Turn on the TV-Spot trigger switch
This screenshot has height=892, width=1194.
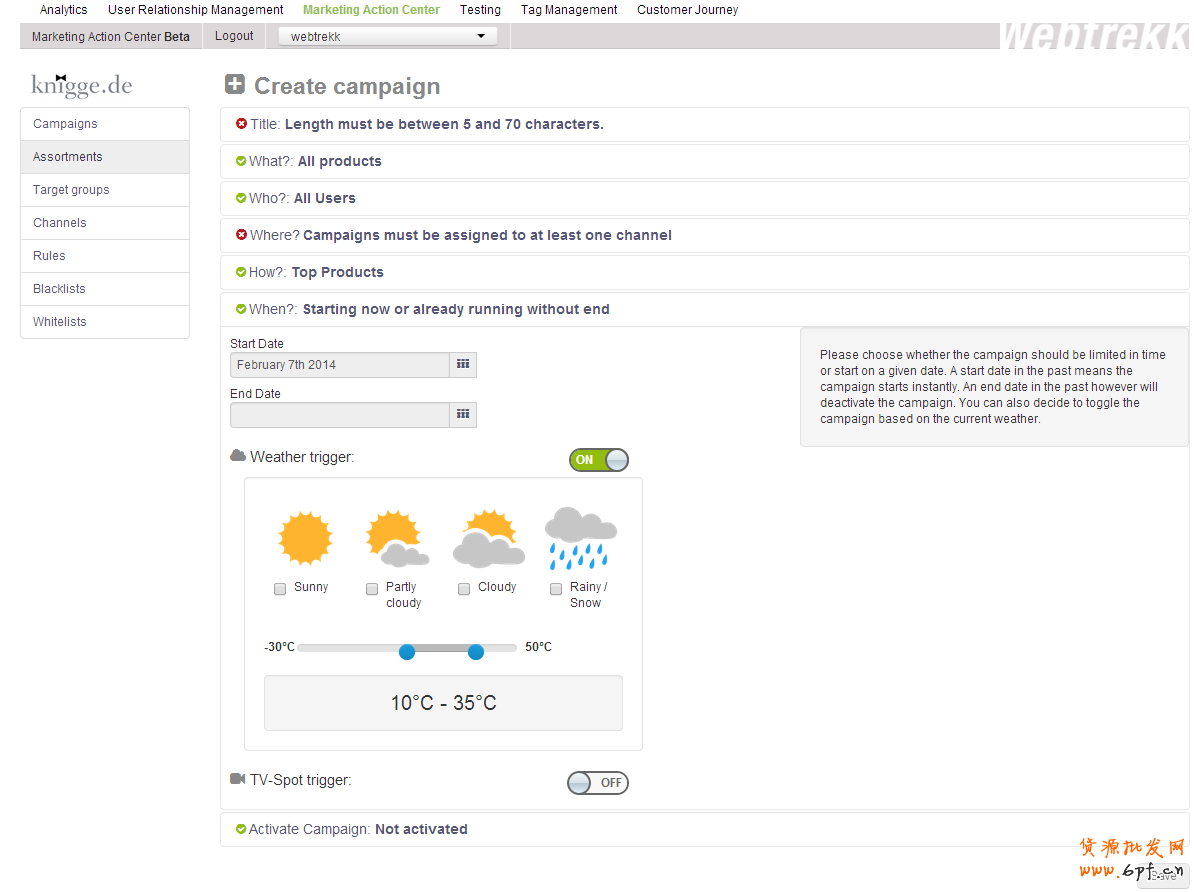click(597, 783)
